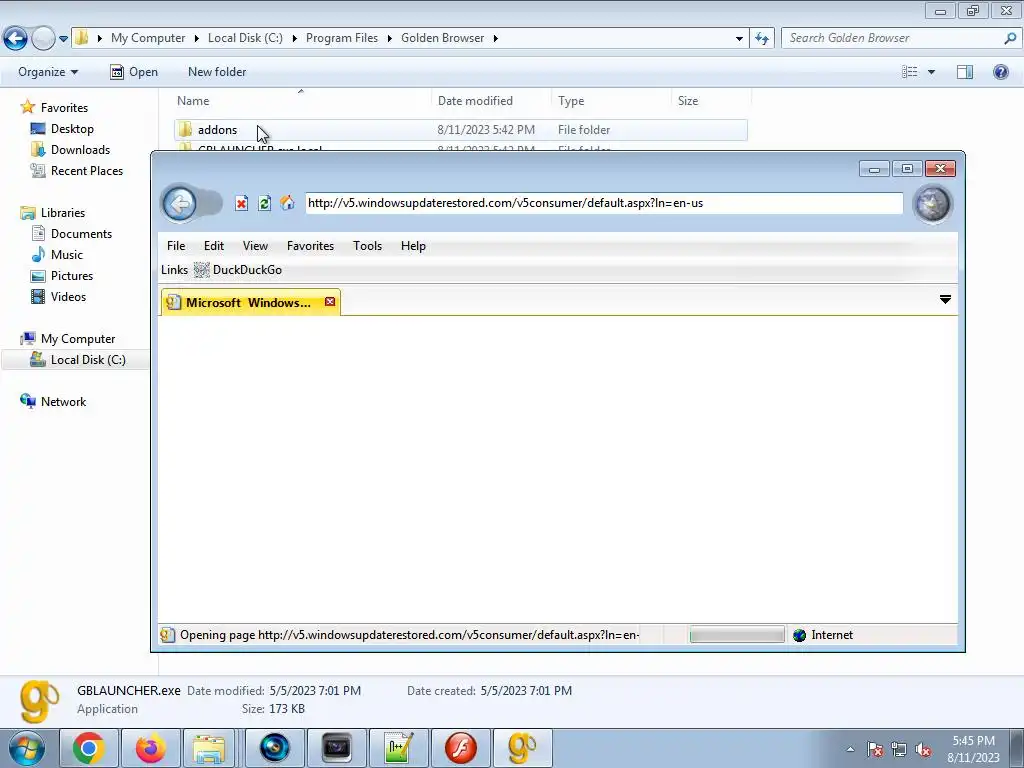Close the Microsoft Windows tab with red X

point(330,302)
